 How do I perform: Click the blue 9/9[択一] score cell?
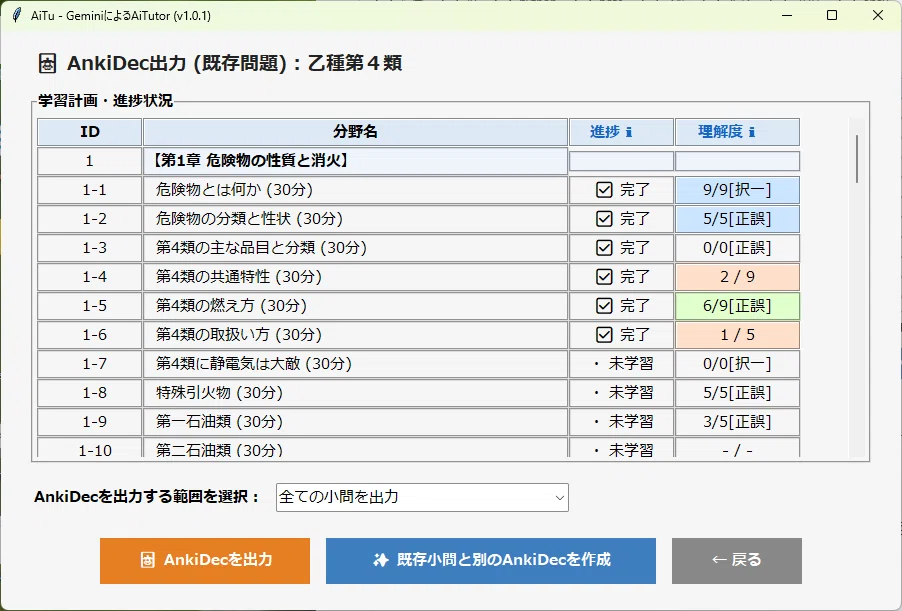click(737, 190)
